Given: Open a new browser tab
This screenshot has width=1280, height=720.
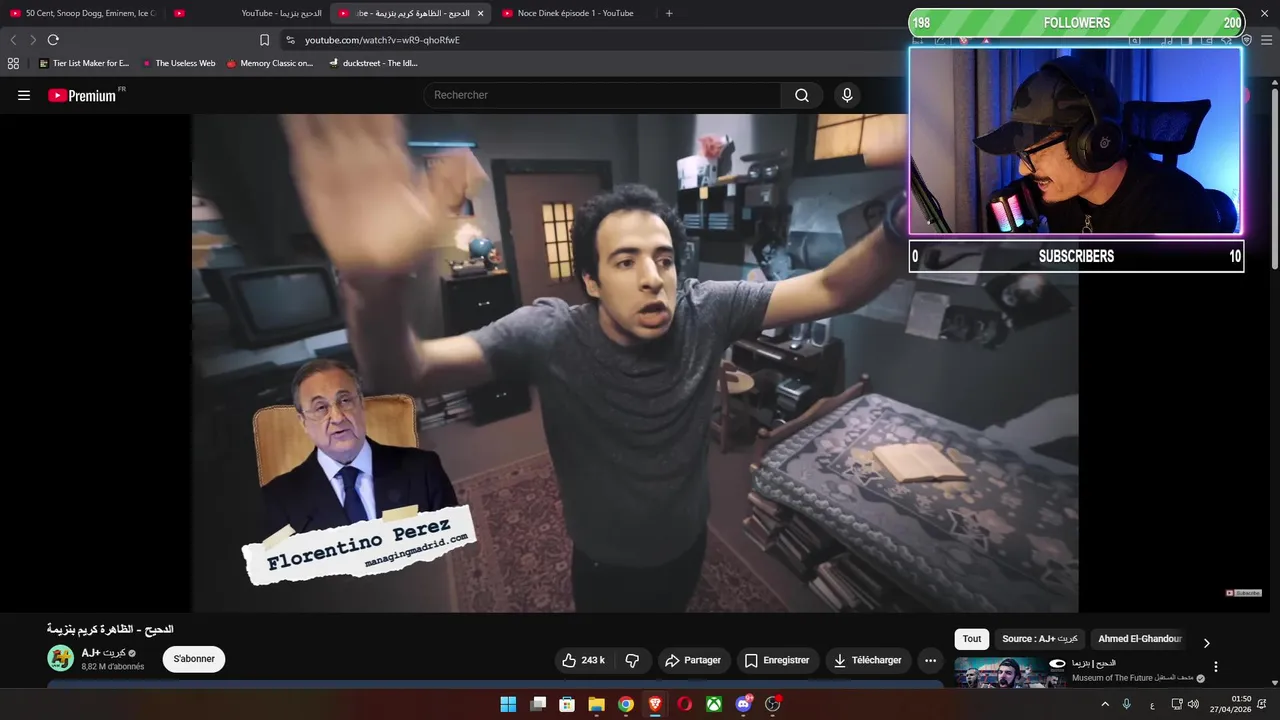Looking at the screenshot, I should coord(669,13).
